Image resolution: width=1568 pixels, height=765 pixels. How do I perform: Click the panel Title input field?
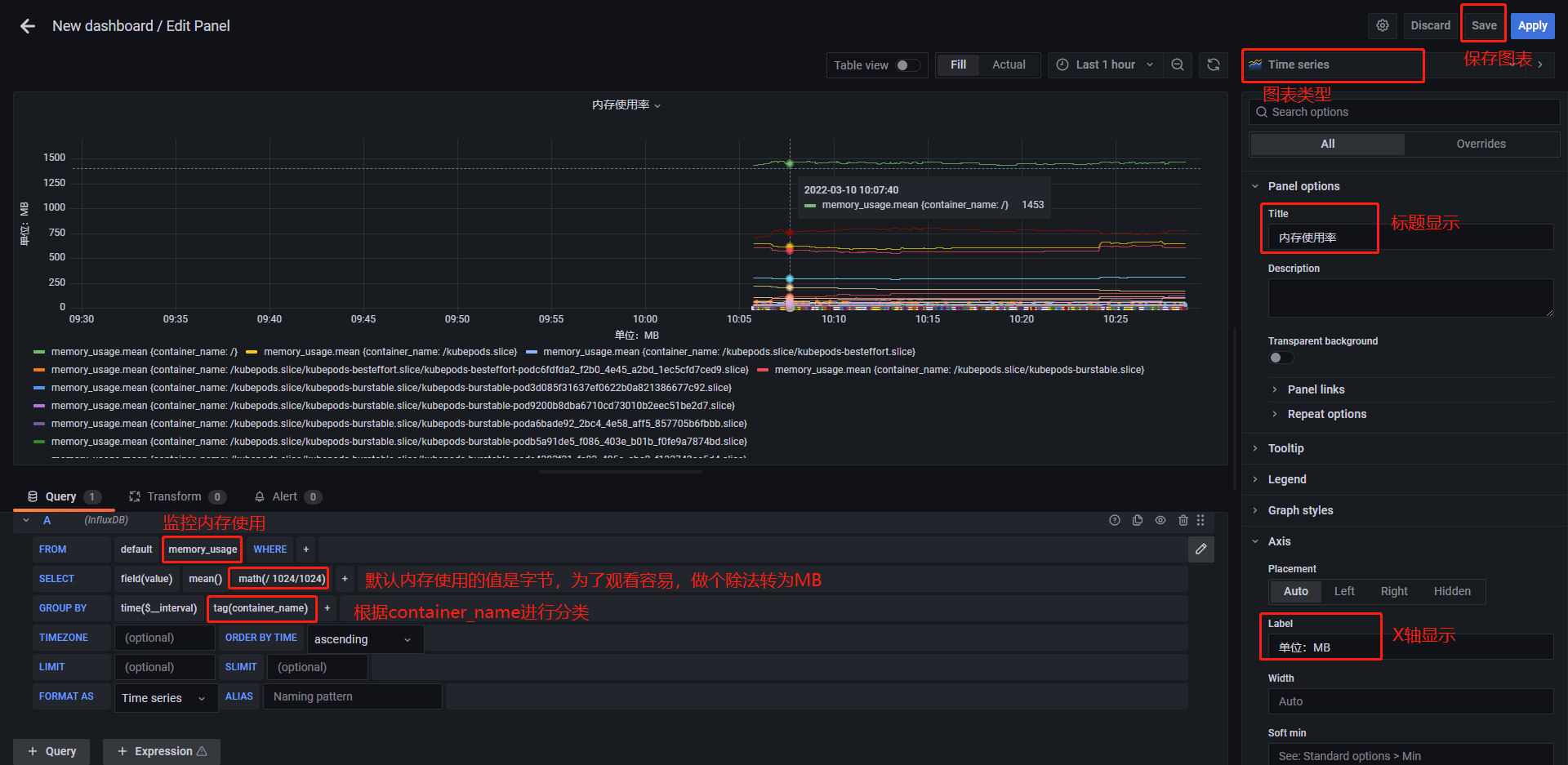1410,238
